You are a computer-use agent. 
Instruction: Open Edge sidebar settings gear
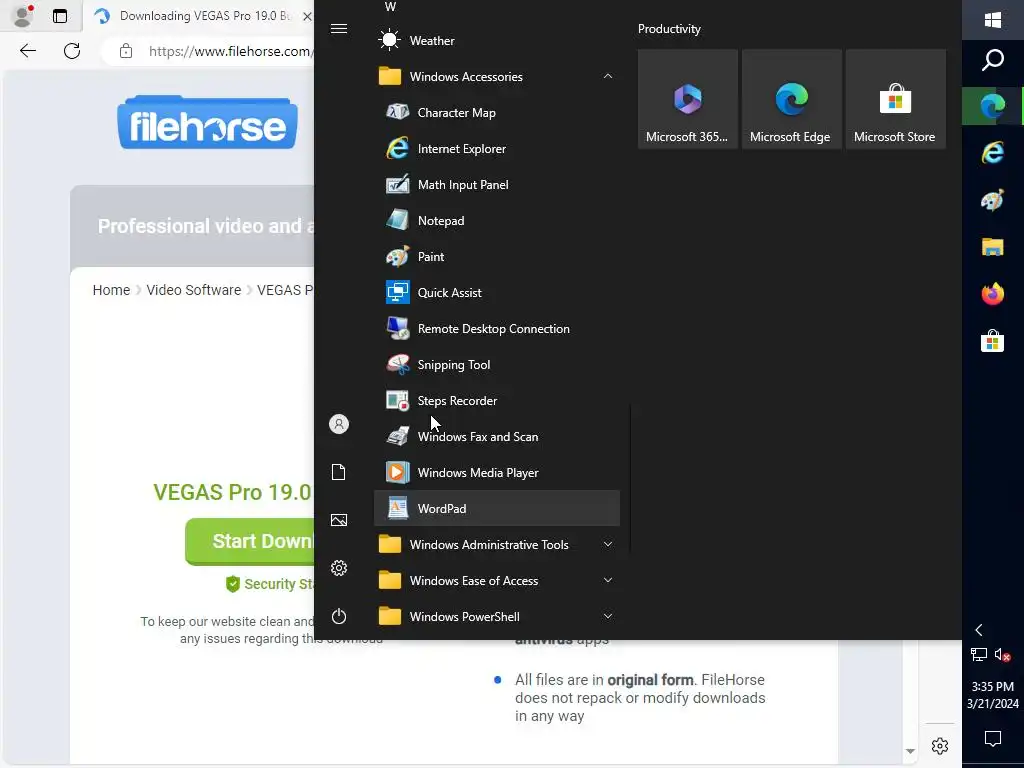tap(940, 746)
